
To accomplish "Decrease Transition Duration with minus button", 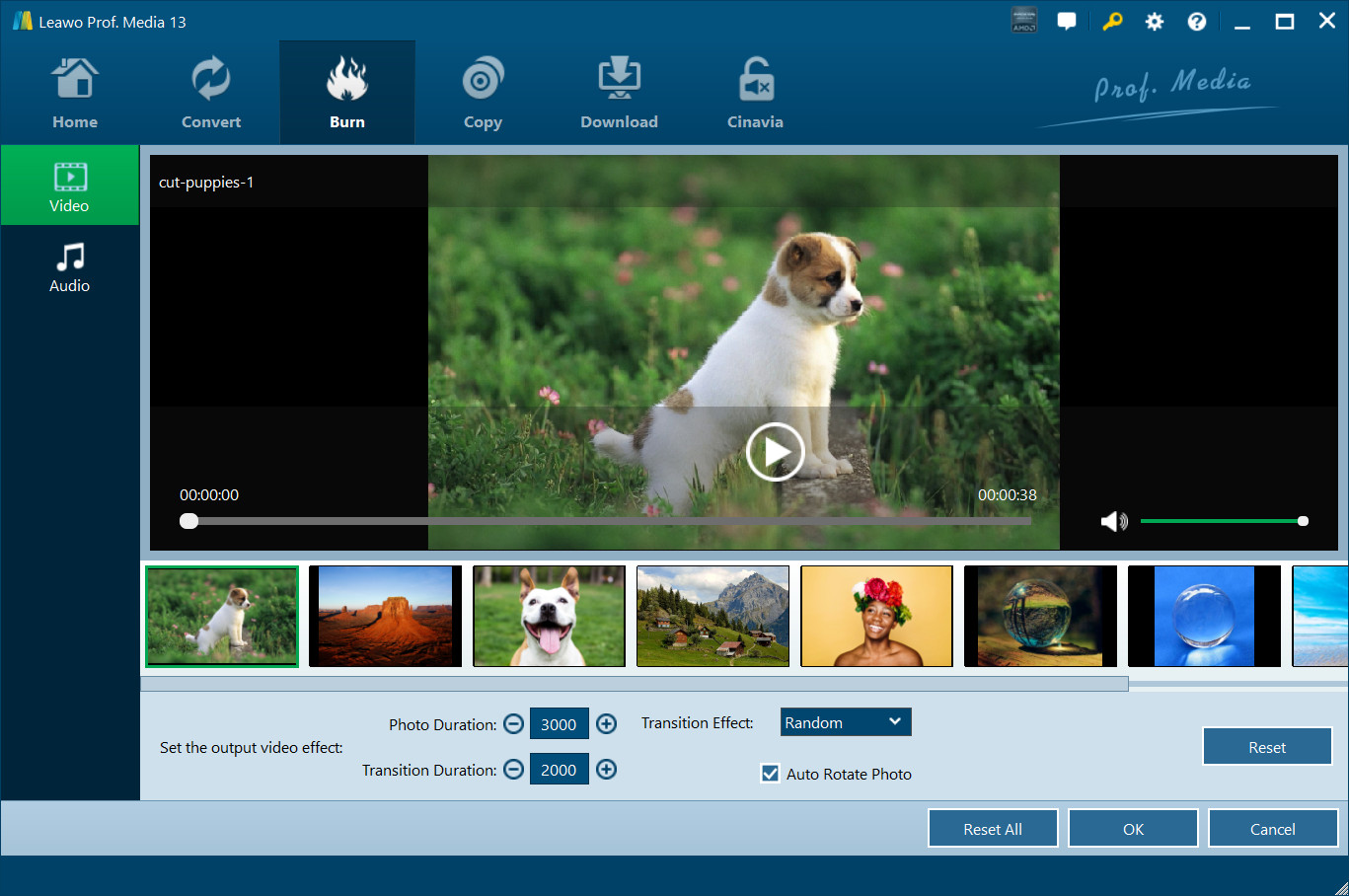I will click(x=513, y=769).
